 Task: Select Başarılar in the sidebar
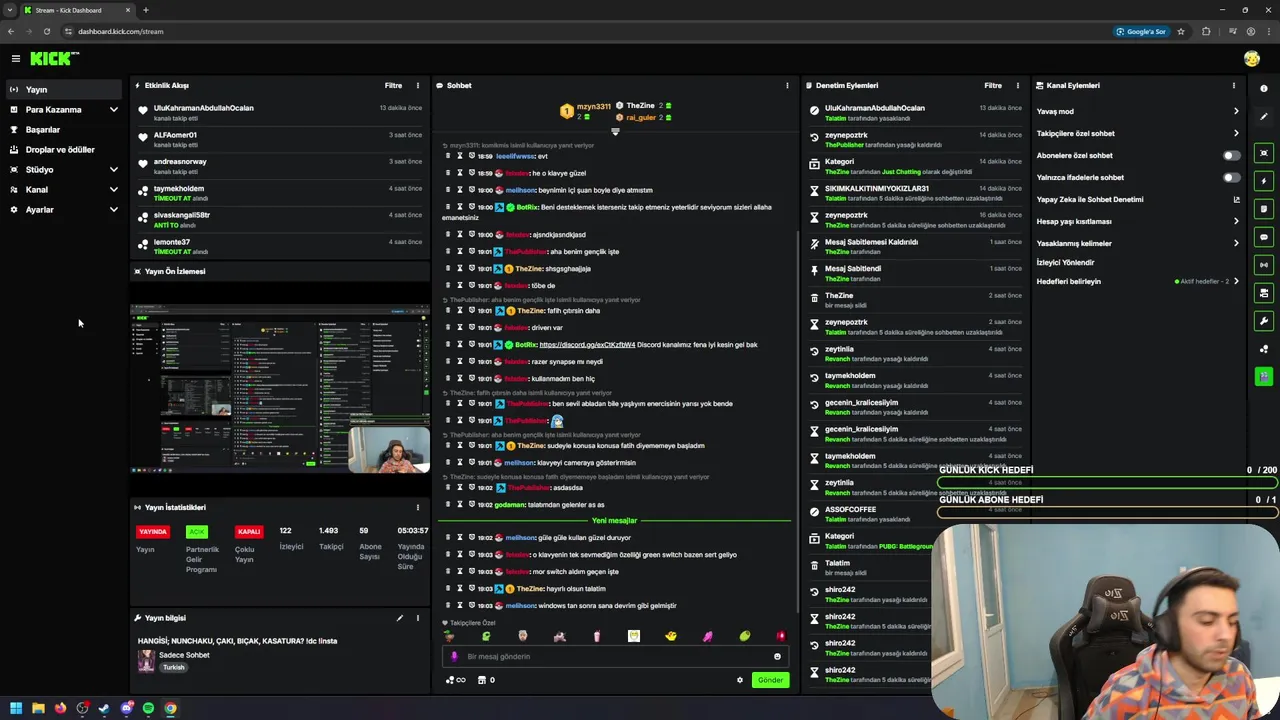click(64, 130)
